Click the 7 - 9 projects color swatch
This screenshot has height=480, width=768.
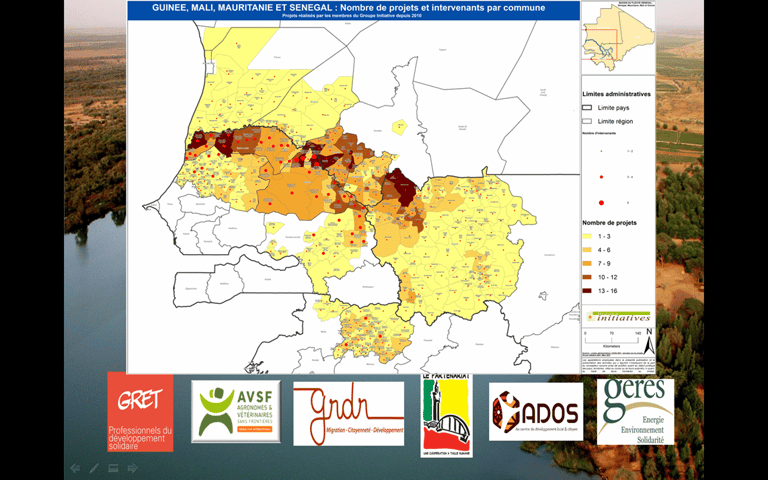pos(587,264)
